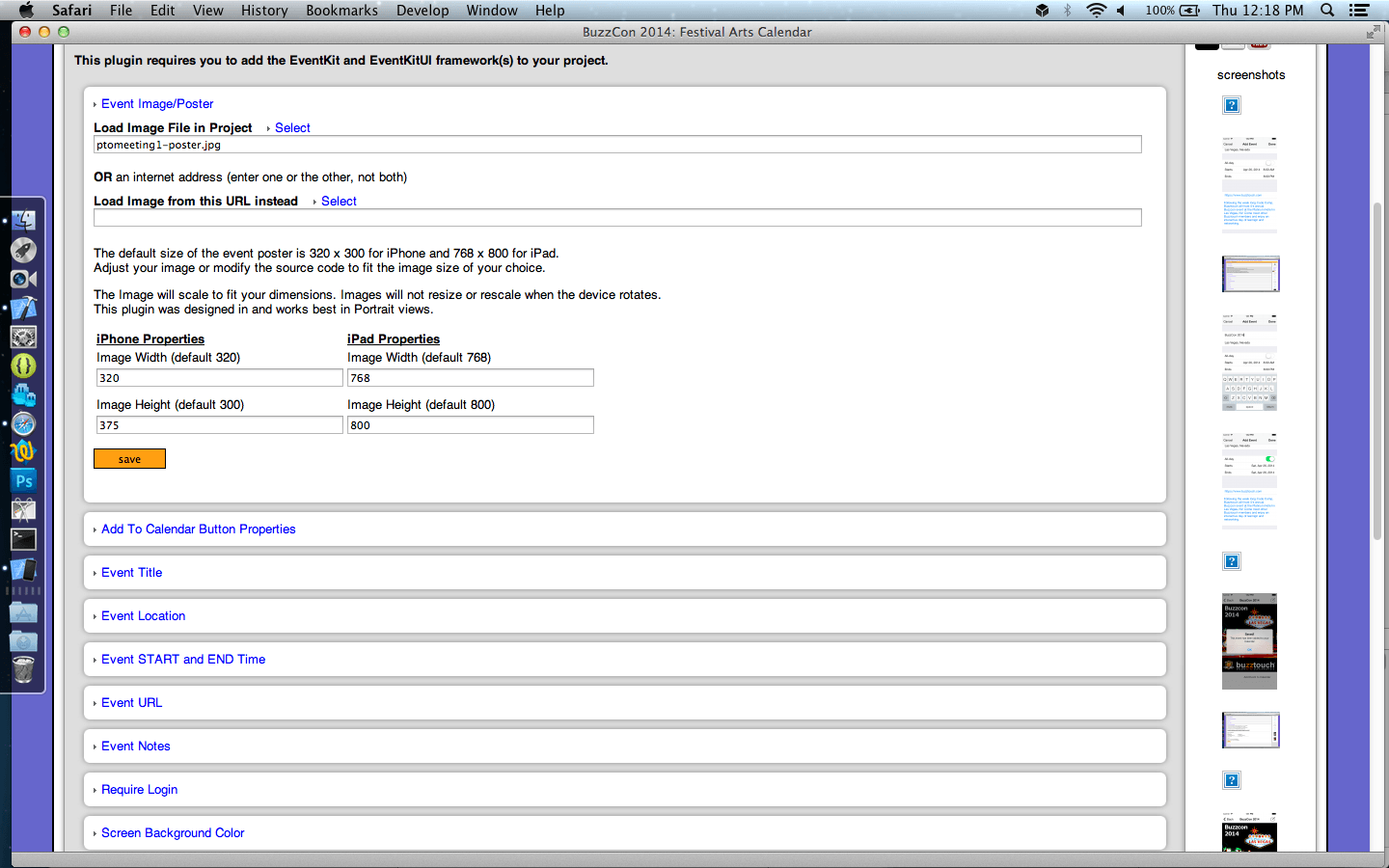The height and width of the screenshot is (868, 1389).
Task: Open Finder from the Dock
Action: tap(23, 221)
